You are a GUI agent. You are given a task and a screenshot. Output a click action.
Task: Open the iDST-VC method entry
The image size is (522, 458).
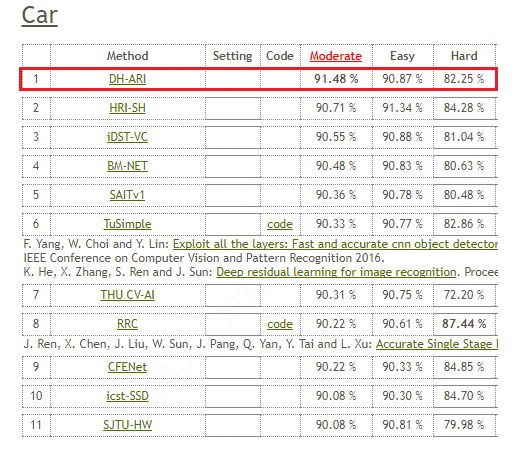point(127,137)
